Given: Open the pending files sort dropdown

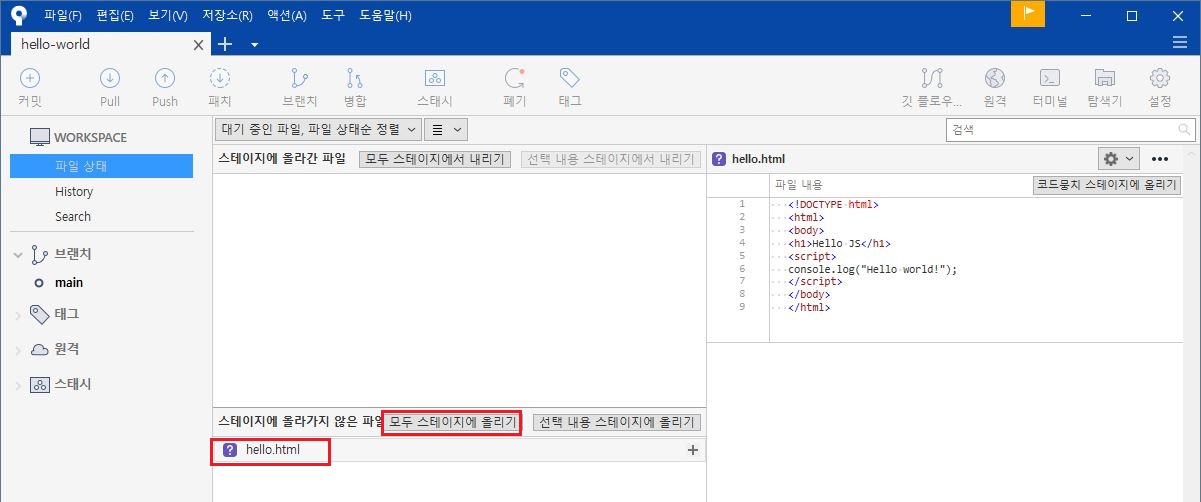Looking at the screenshot, I should pyautogui.click(x=317, y=129).
